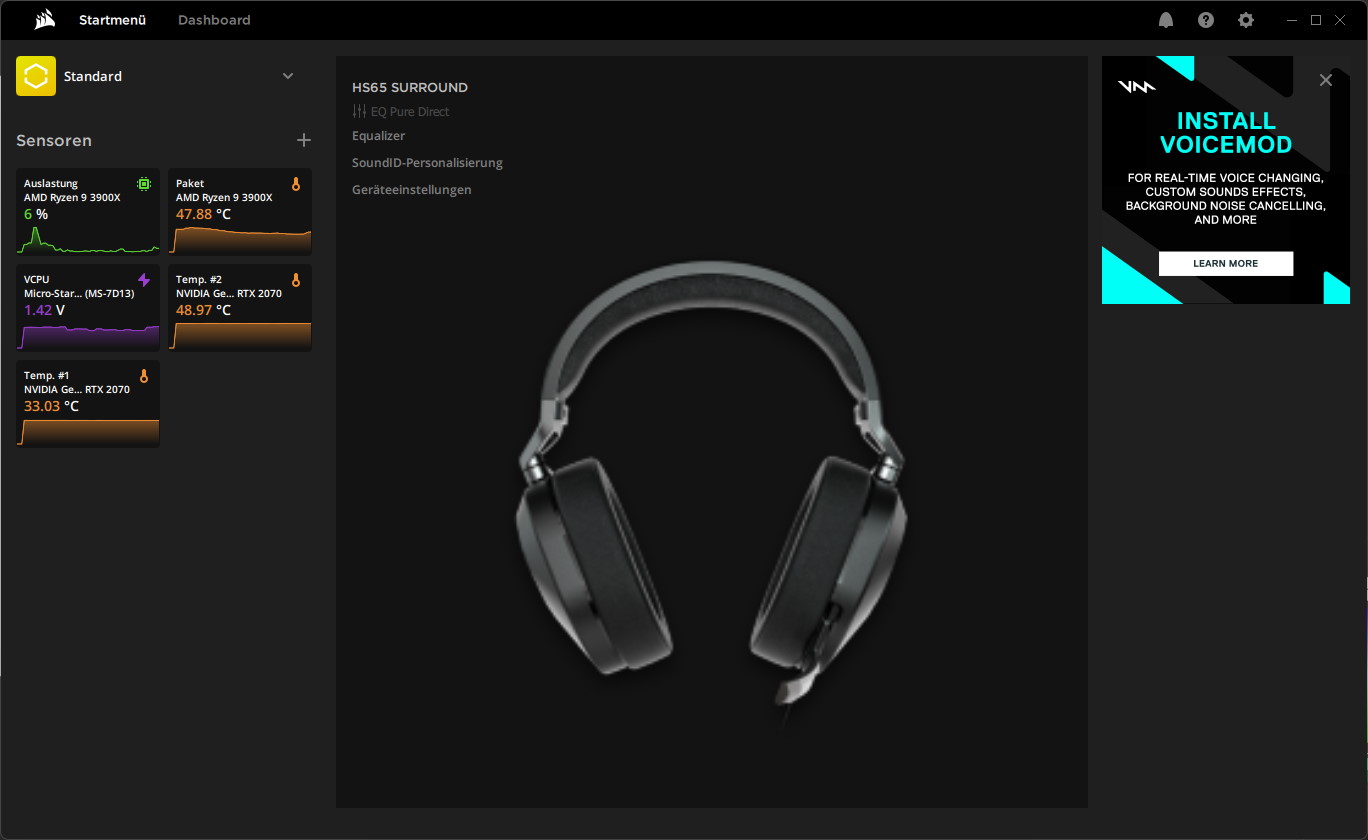The height and width of the screenshot is (840, 1368).
Task: Switch to the Dashboard tab
Action: (214, 20)
